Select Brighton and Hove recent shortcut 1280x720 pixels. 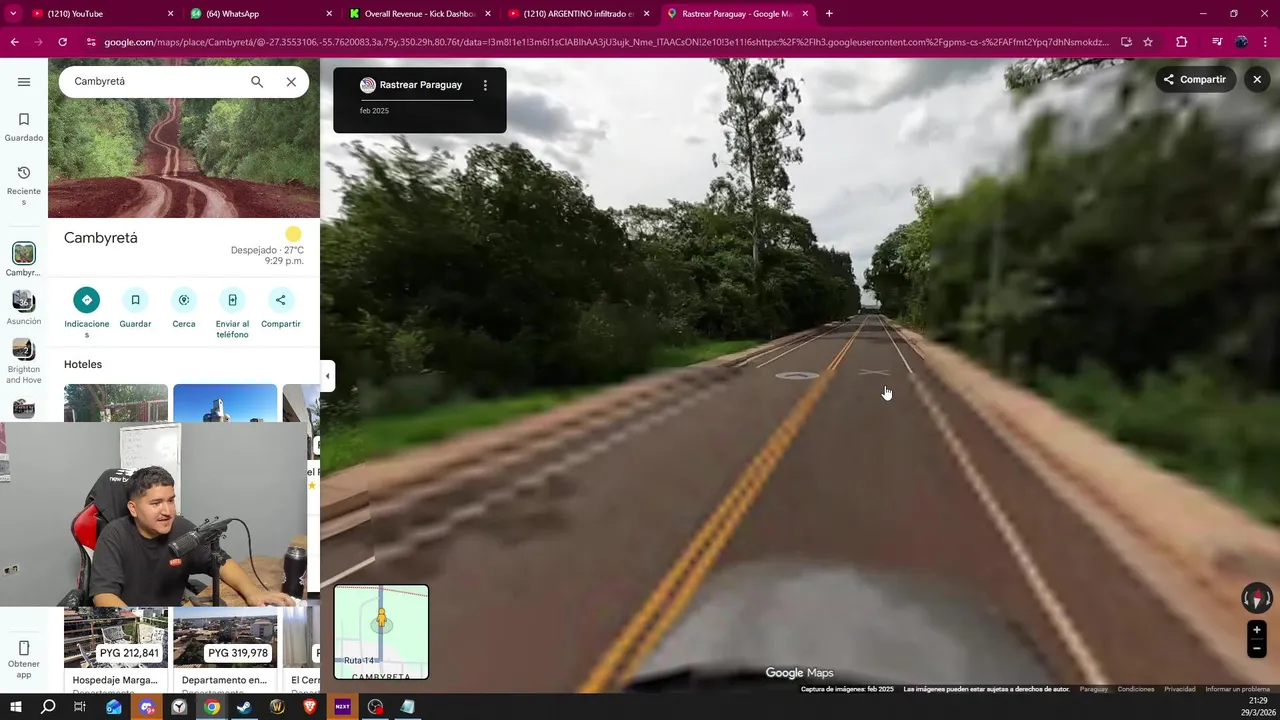tap(23, 361)
